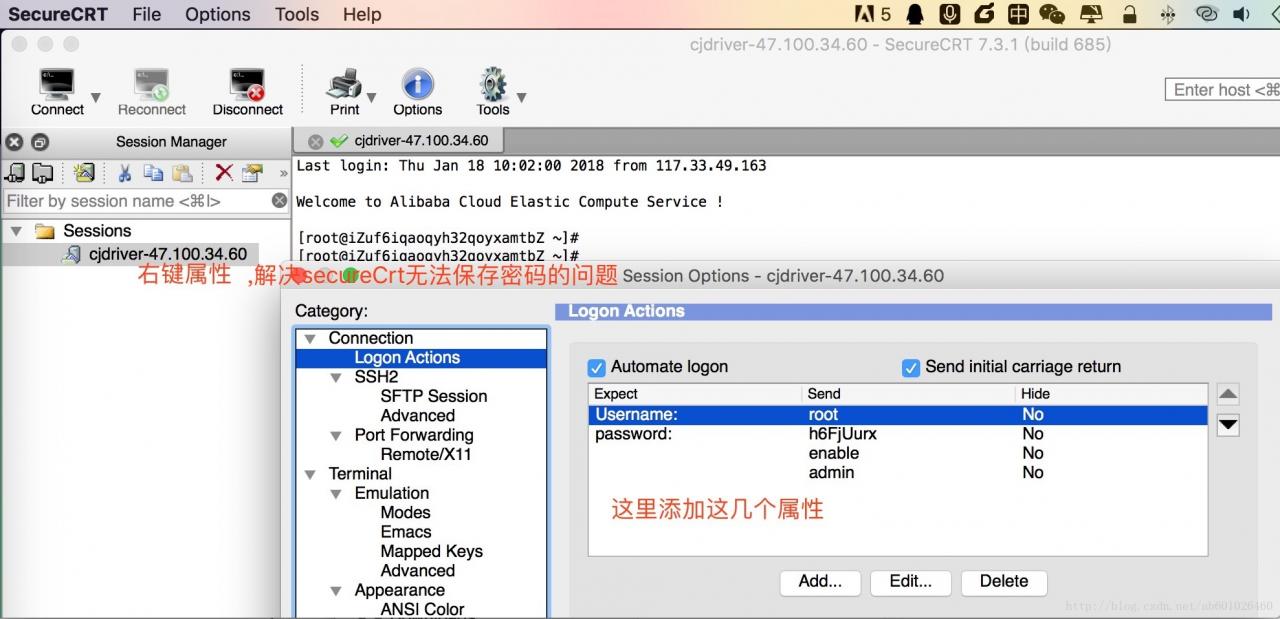
Task: Click session Properties icon in Session Manager
Action: pyautogui.click(x=252, y=173)
